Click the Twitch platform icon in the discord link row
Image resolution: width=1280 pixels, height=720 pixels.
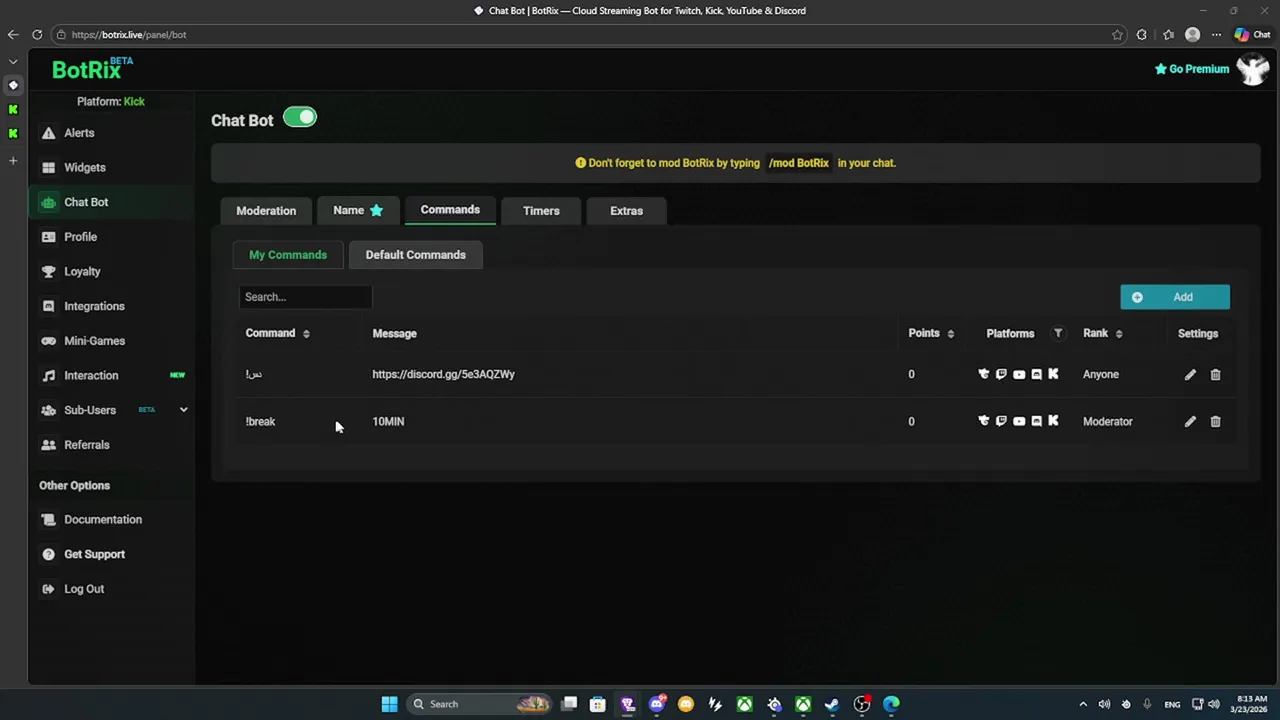click(x=1001, y=374)
